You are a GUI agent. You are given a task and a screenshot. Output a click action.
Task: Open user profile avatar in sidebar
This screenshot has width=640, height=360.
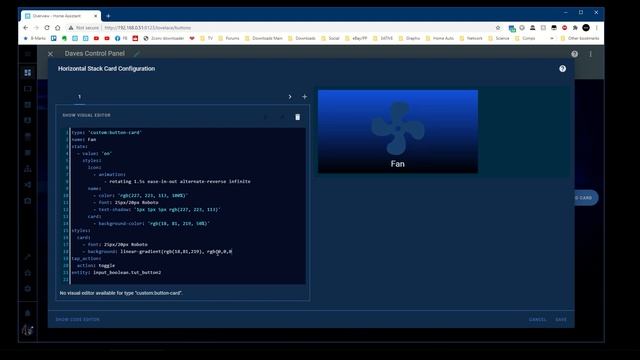[28, 330]
